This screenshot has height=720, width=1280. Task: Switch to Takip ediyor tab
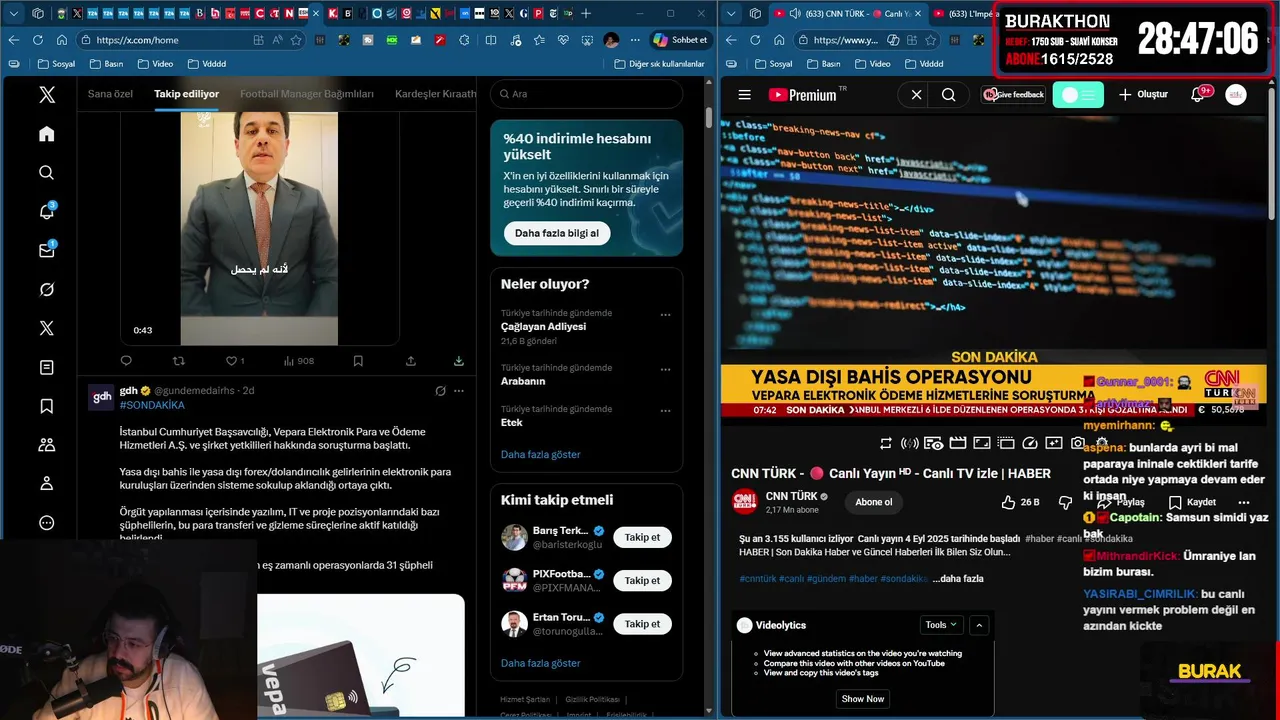point(186,94)
